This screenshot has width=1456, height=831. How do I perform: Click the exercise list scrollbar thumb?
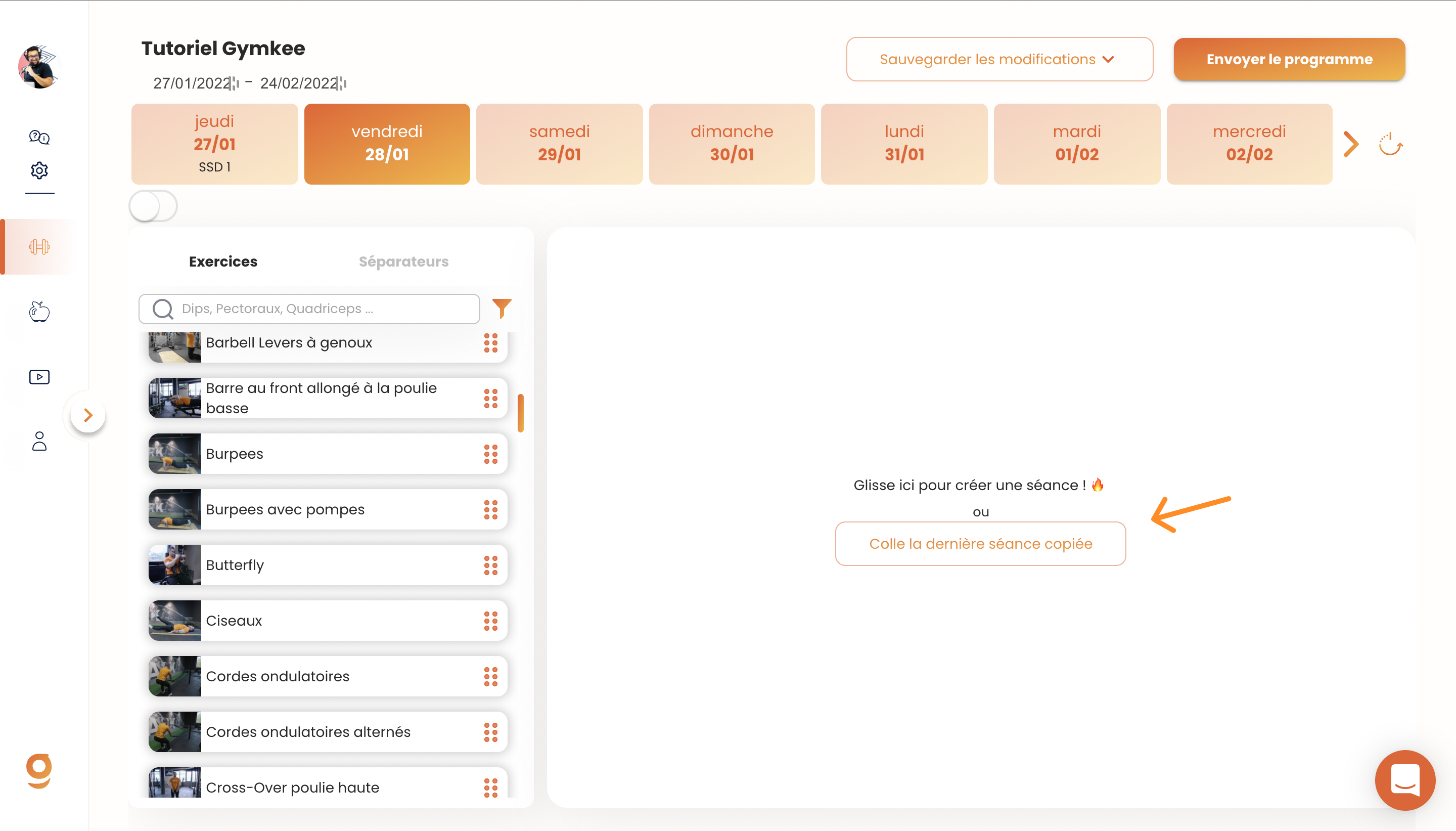click(521, 413)
